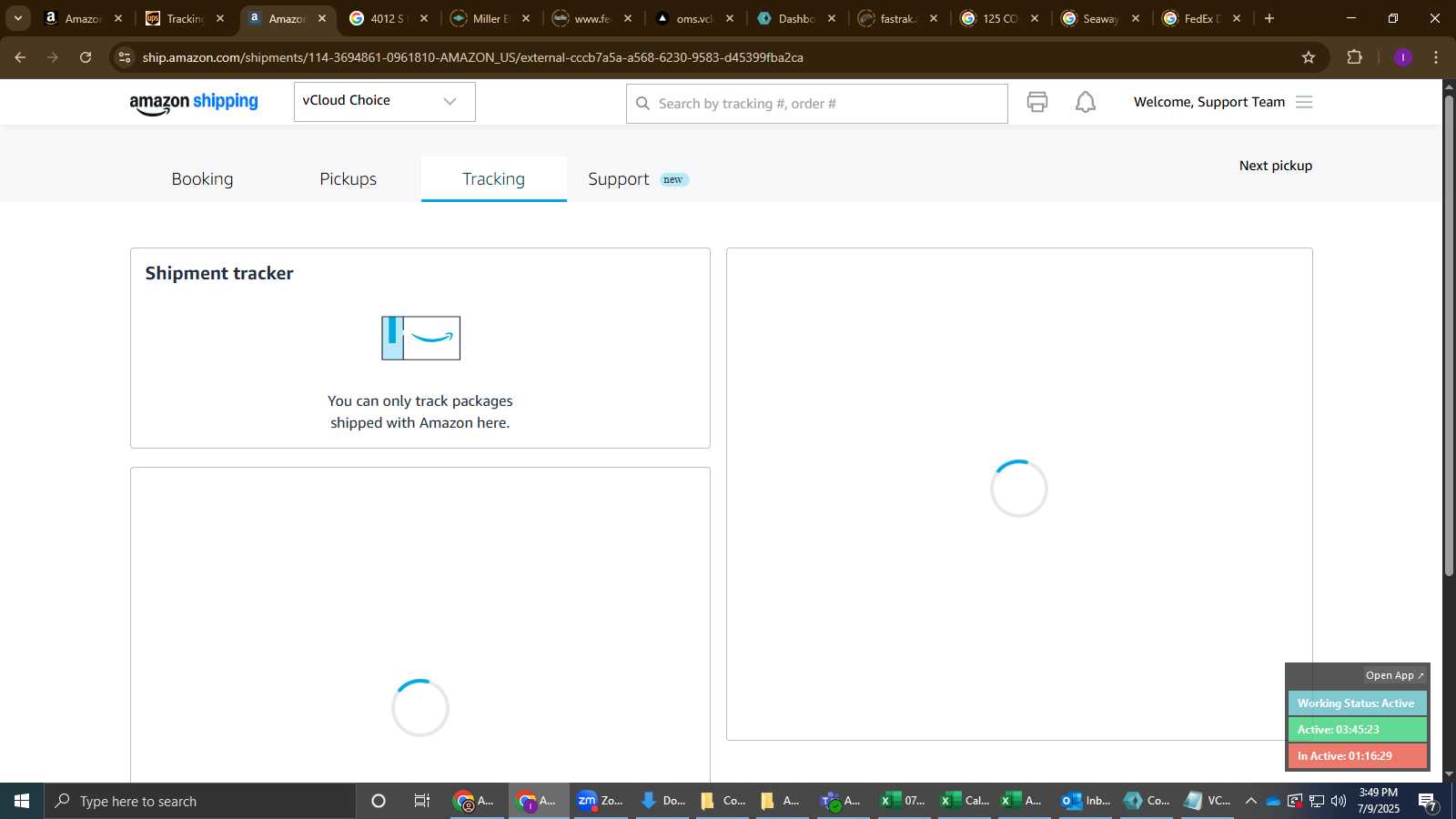
Task: Switch to the Booking tab
Action: coord(202,179)
